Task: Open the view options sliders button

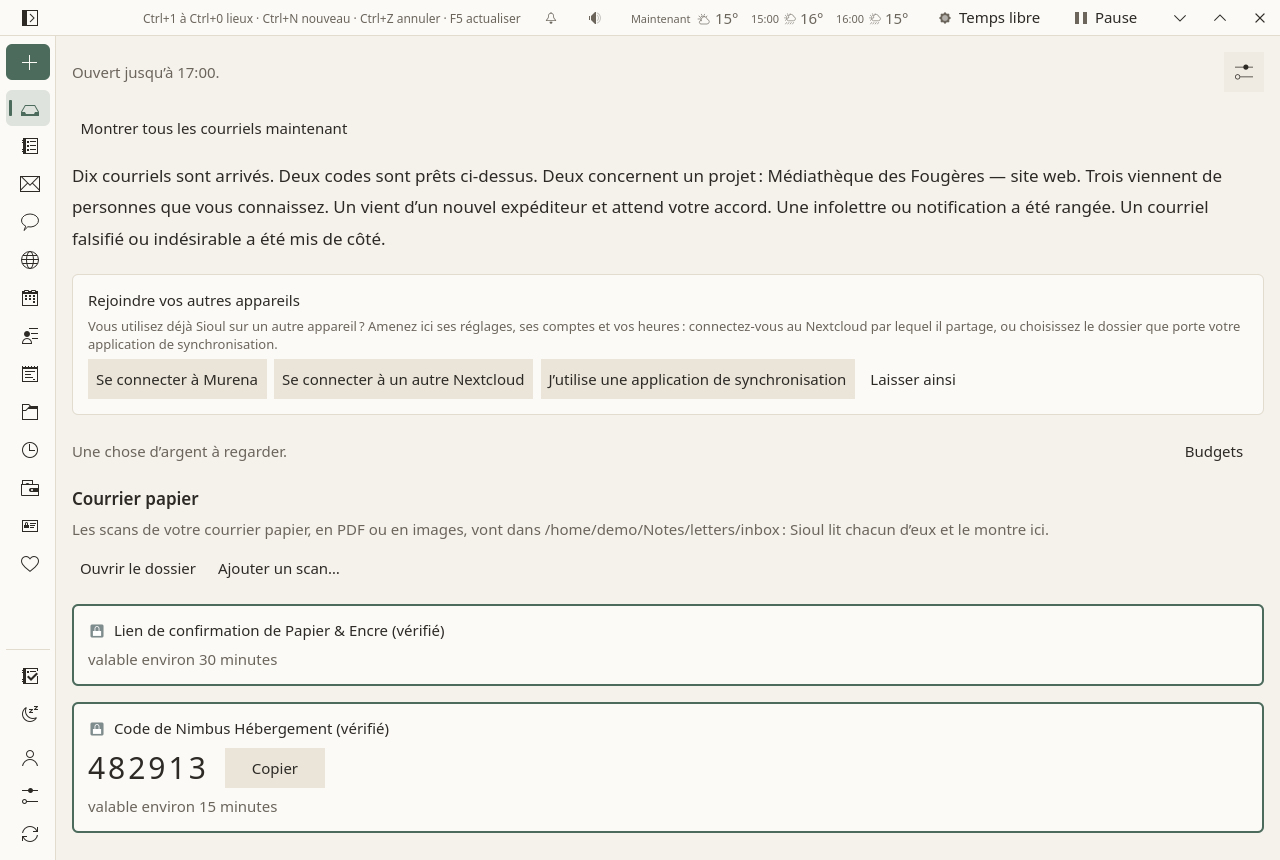Action: point(1244,72)
